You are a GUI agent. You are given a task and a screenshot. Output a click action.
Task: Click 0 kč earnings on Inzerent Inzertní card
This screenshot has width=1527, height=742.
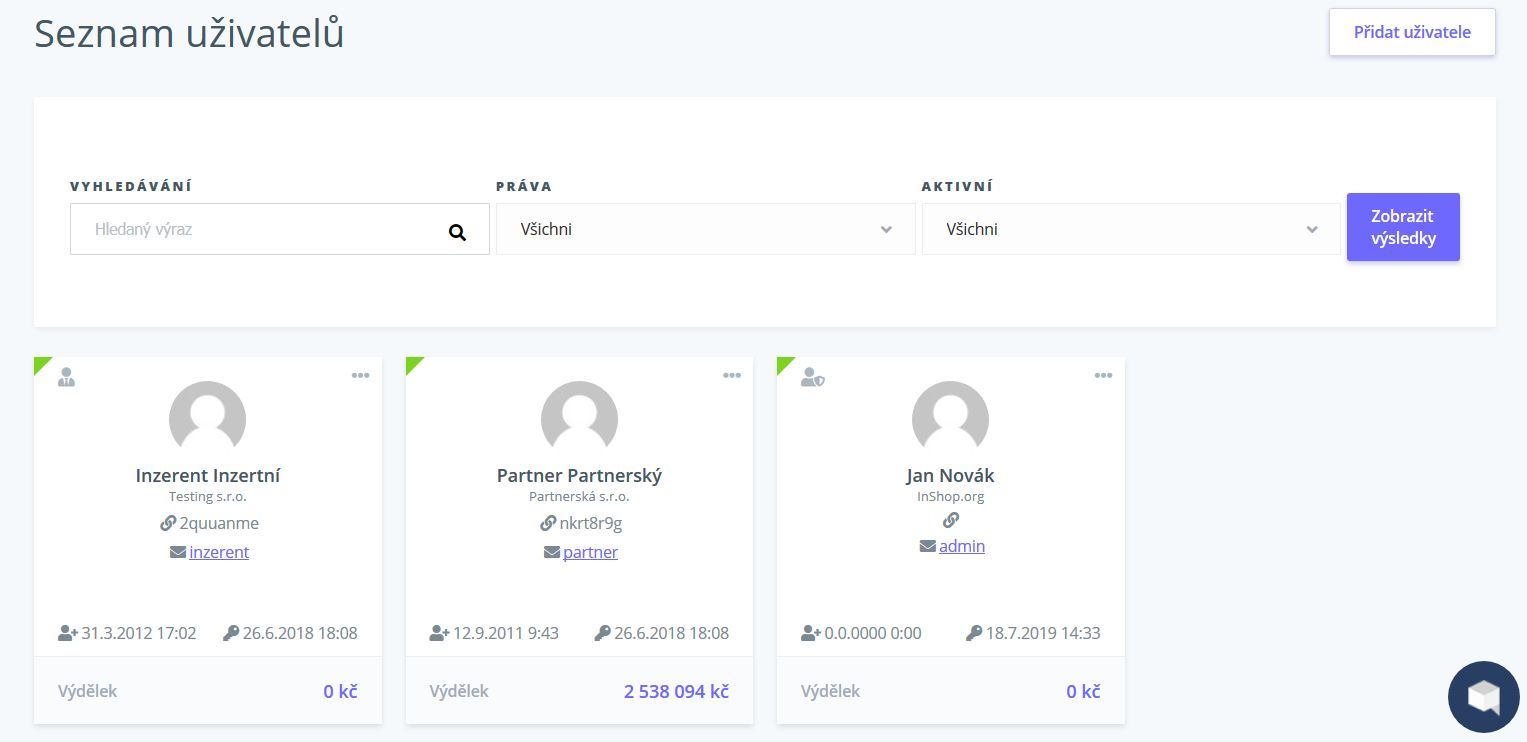click(x=340, y=691)
